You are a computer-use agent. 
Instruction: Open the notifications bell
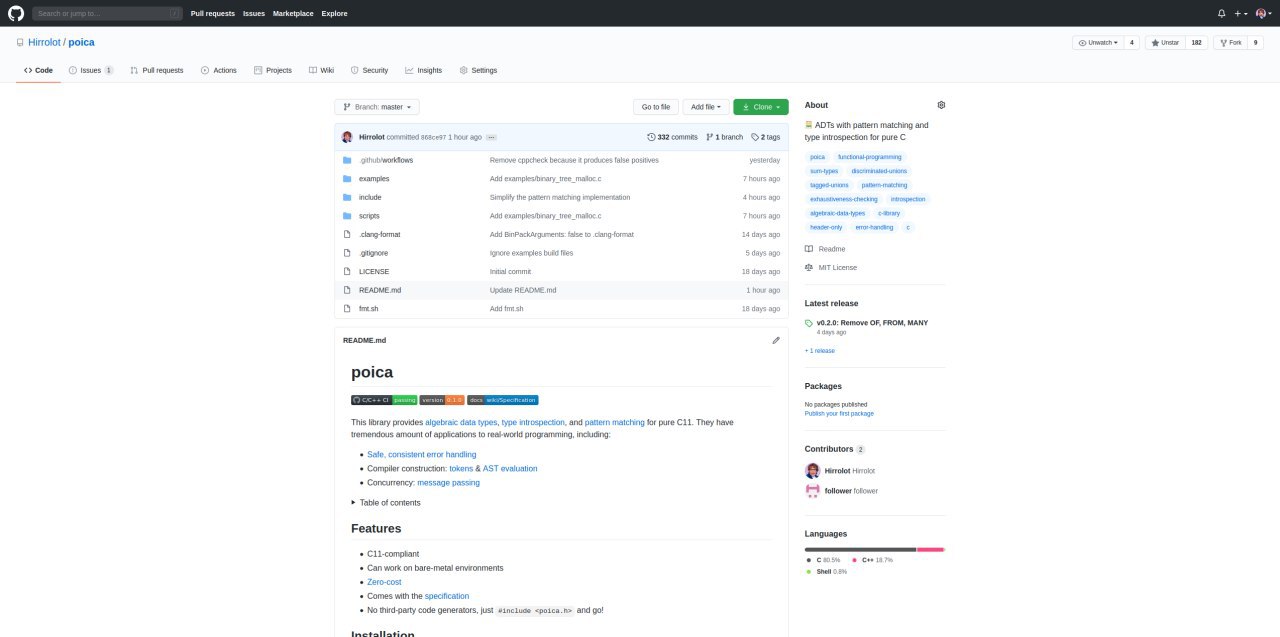click(x=1221, y=13)
